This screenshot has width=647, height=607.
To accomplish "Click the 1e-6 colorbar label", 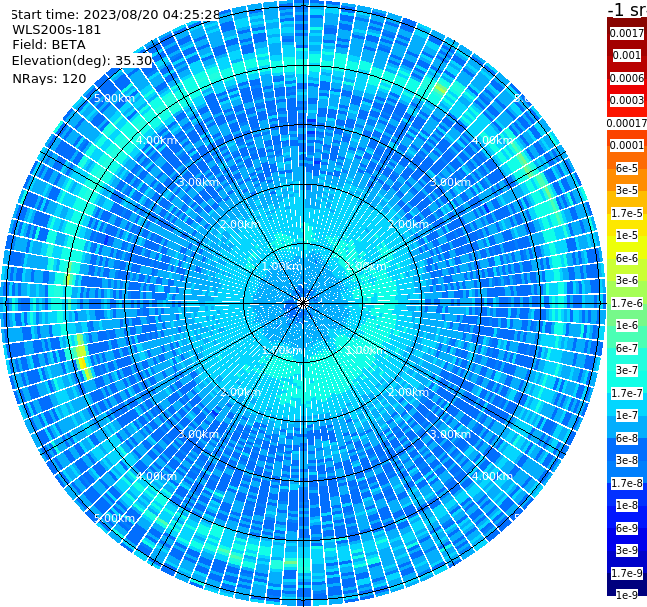I will (627, 325).
